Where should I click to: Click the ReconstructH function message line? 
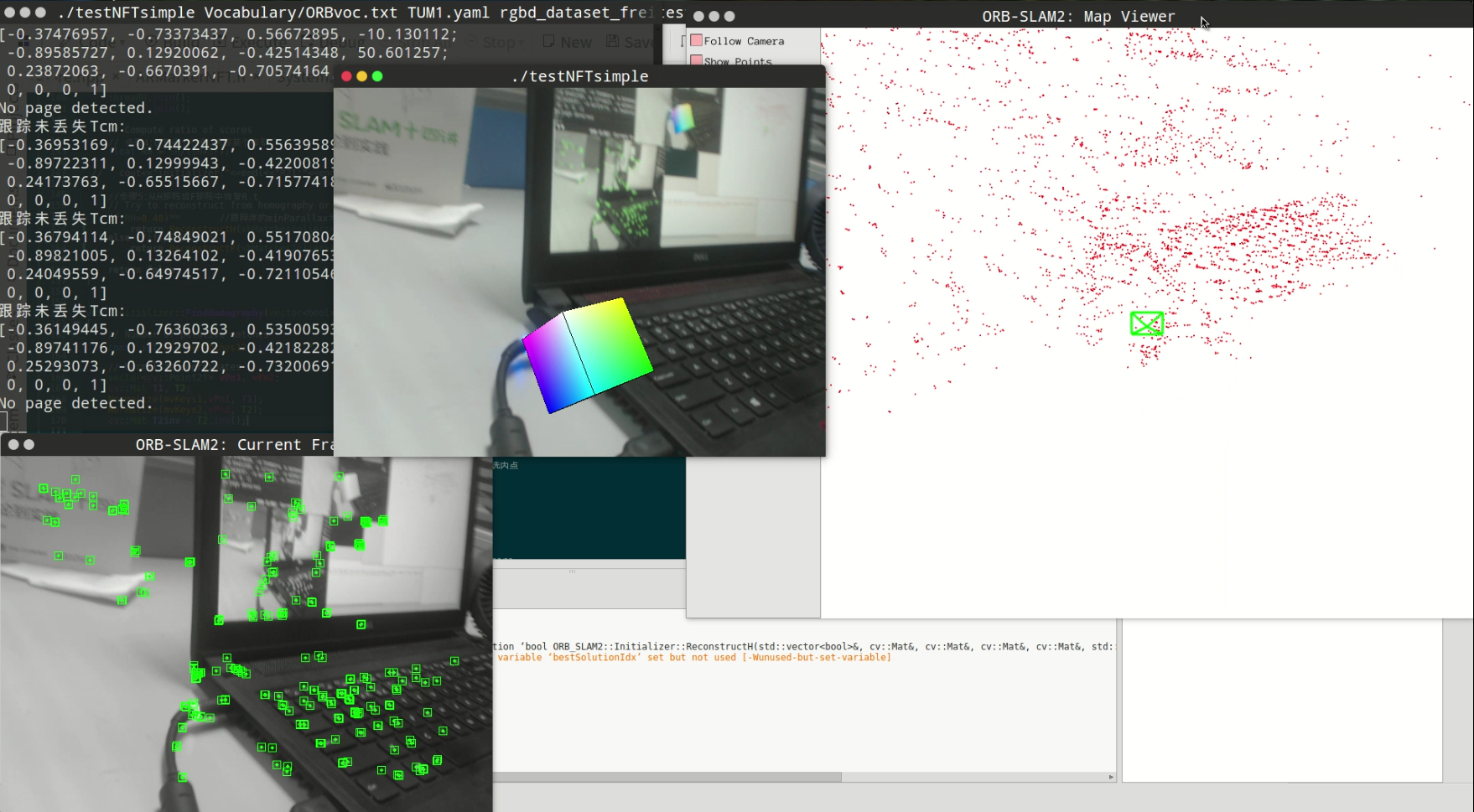point(805,646)
